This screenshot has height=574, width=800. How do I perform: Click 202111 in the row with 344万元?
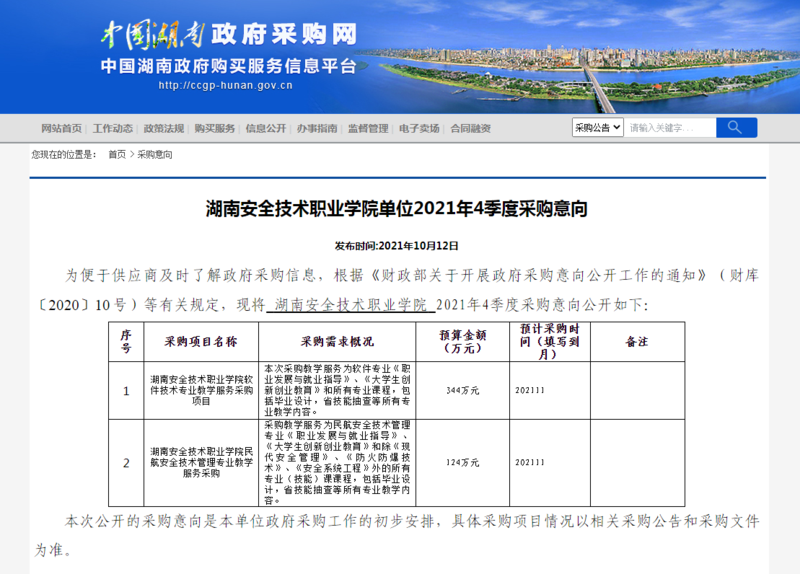(x=530, y=390)
